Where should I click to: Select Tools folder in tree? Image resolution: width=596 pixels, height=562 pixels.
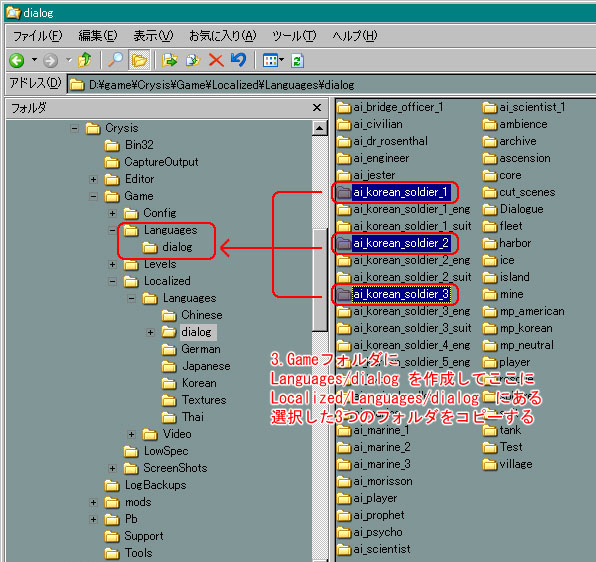(128, 554)
